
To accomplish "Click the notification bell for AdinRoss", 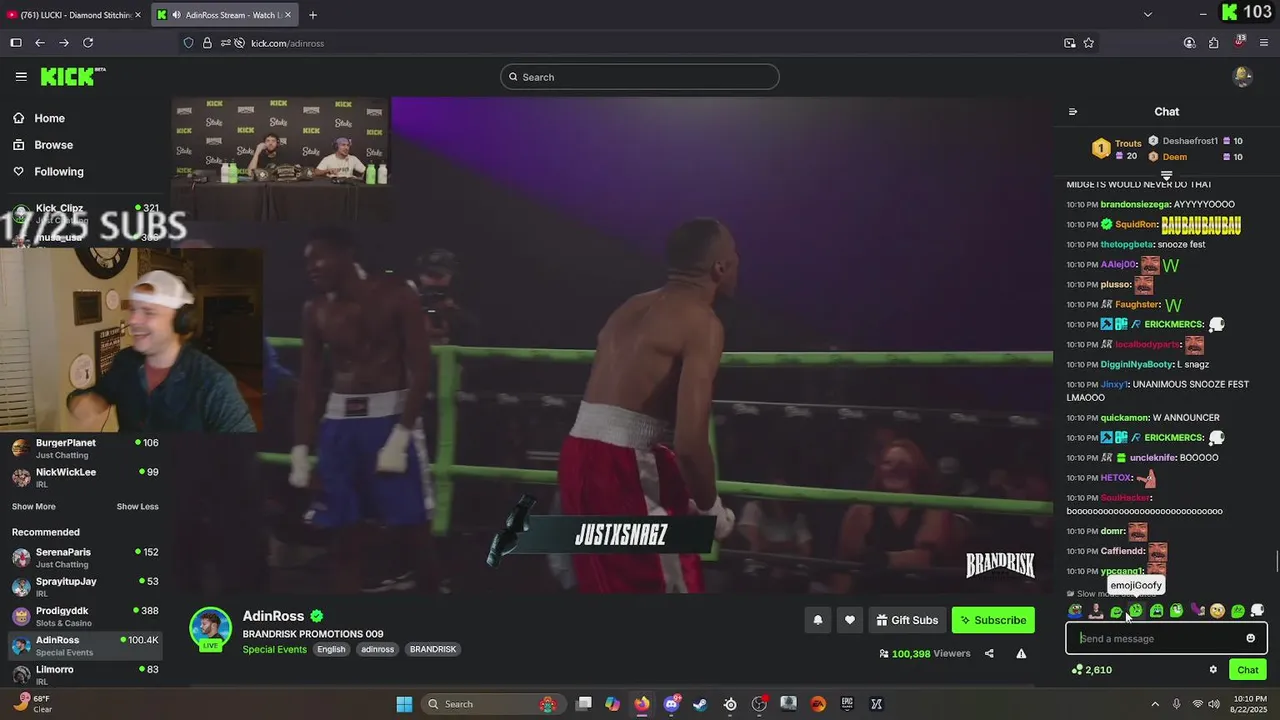I will [x=817, y=620].
